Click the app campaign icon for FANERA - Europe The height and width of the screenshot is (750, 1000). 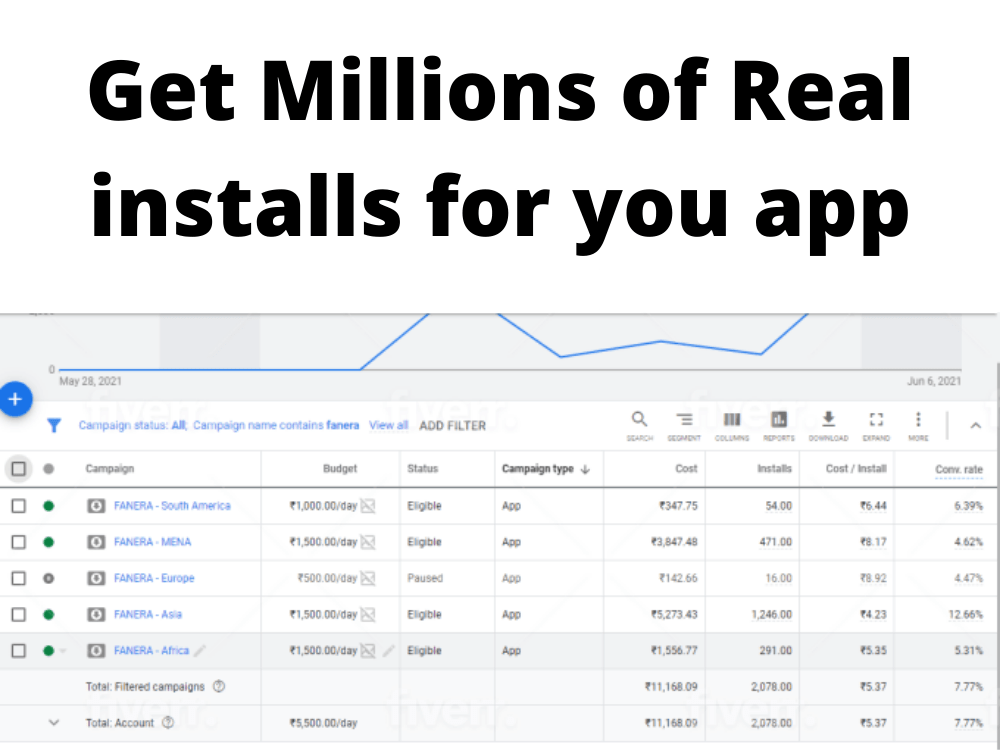[x=96, y=578]
